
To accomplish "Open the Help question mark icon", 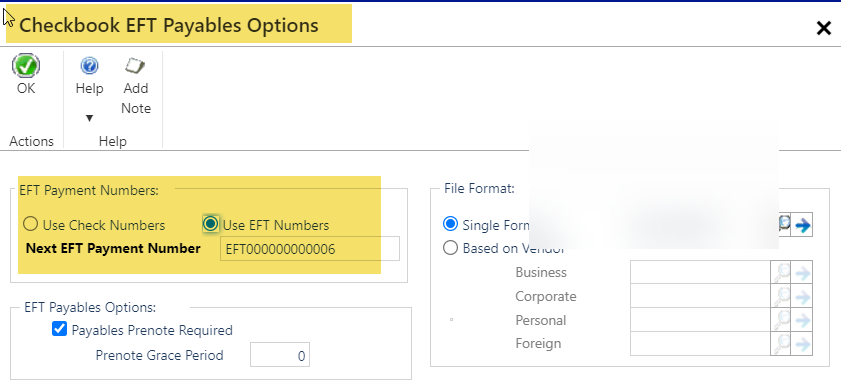I will pos(89,66).
